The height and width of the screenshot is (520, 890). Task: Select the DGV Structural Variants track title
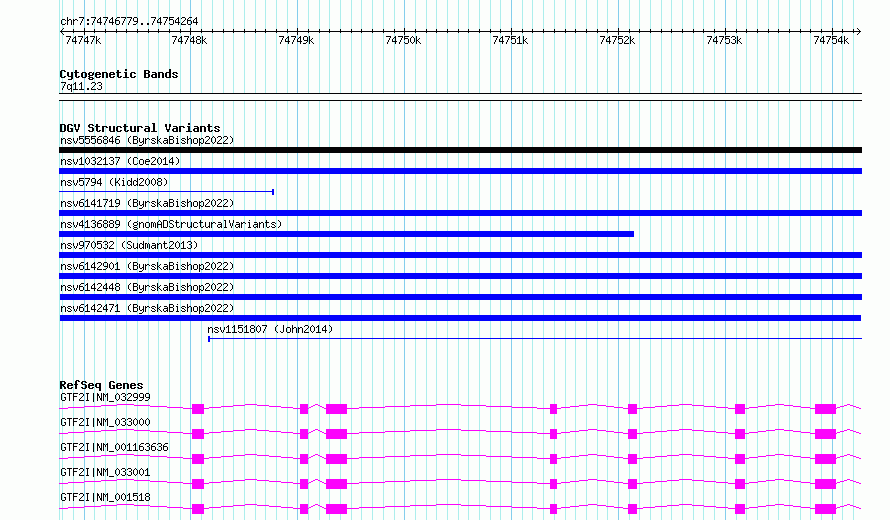(140, 128)
